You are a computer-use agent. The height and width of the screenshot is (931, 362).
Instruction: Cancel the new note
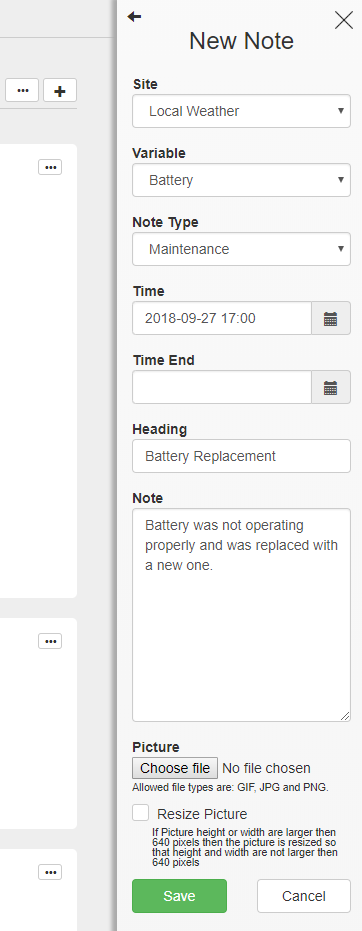point(304,896)
